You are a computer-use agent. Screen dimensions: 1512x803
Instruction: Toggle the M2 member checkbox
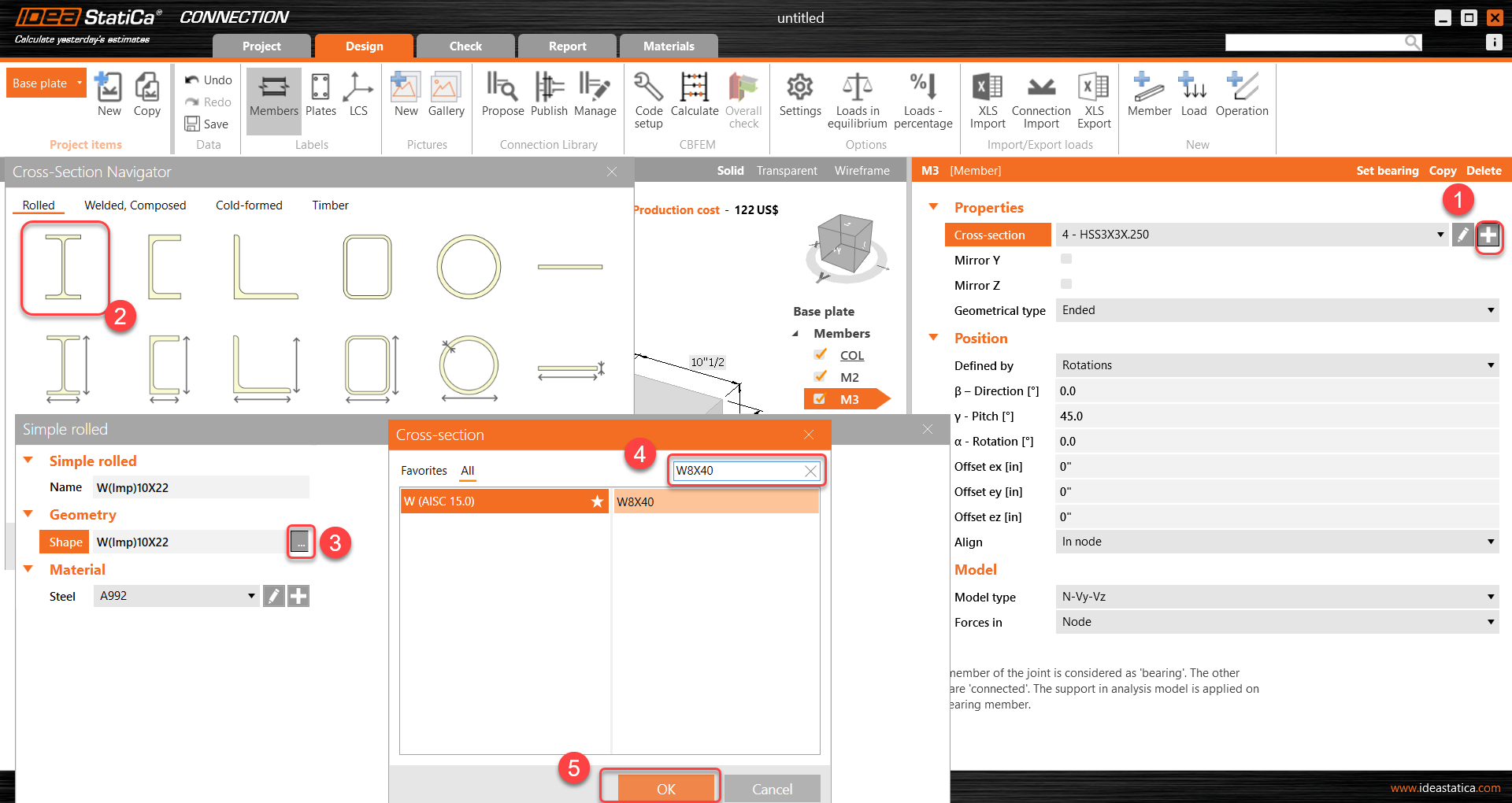point(821,376)
